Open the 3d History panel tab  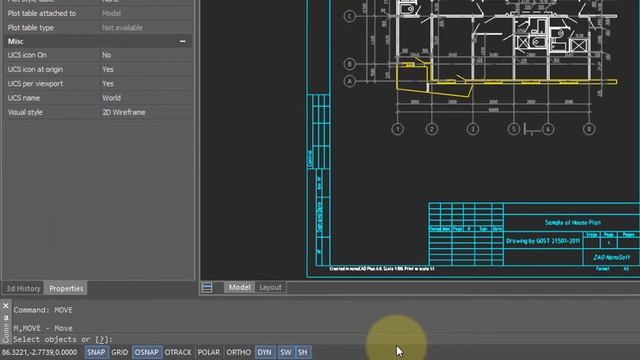click(x=23, y=288)
